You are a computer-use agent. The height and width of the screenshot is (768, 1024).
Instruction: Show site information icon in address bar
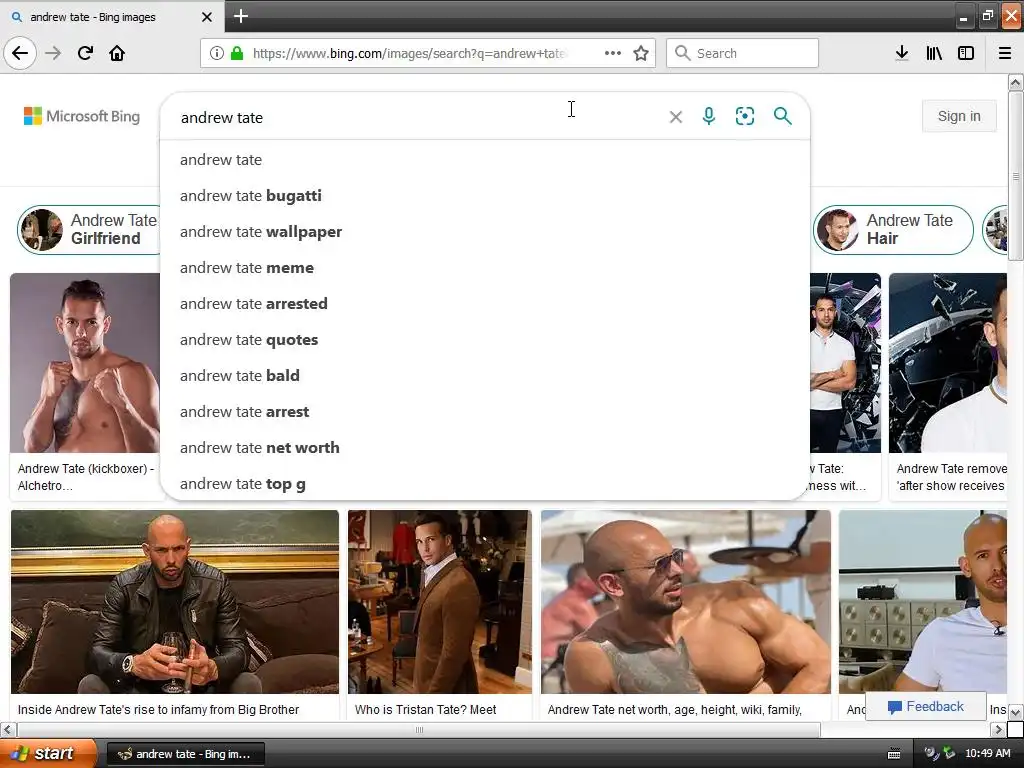point(217,53)
